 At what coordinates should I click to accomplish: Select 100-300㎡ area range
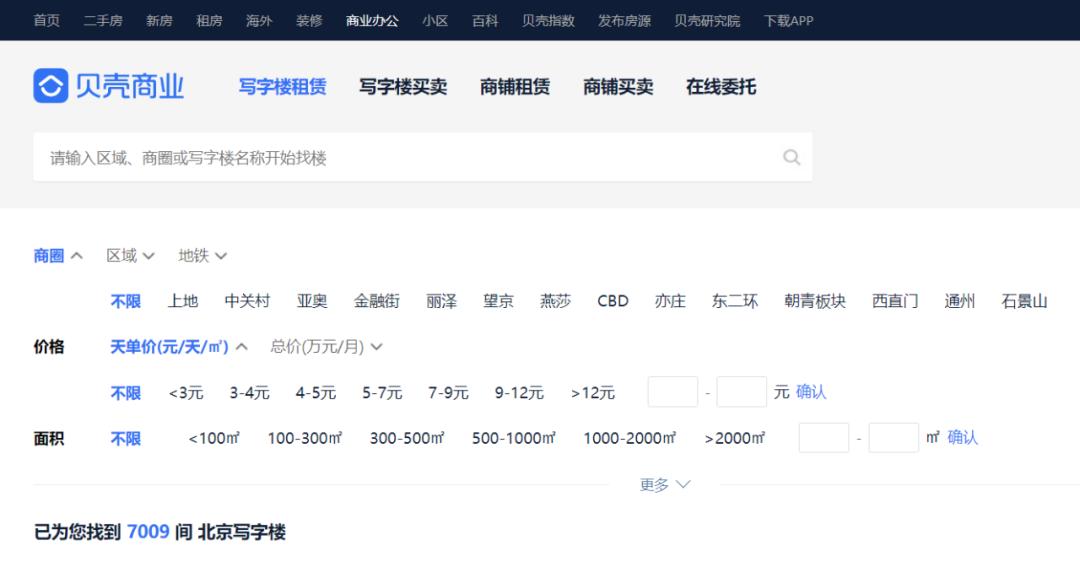click(305, 438)
